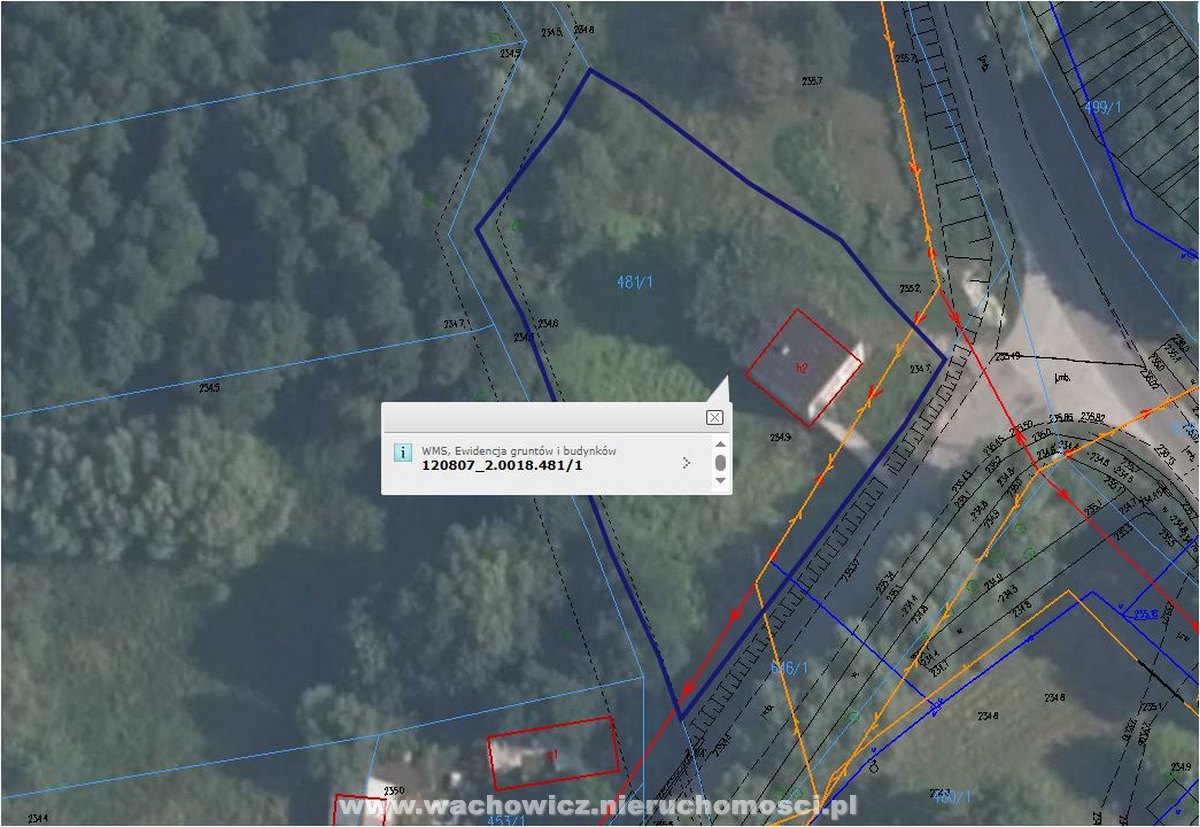Screen dimensions: 1200x827
Task: Click the 481/1 parcel label on map
Action: point(635,283)
